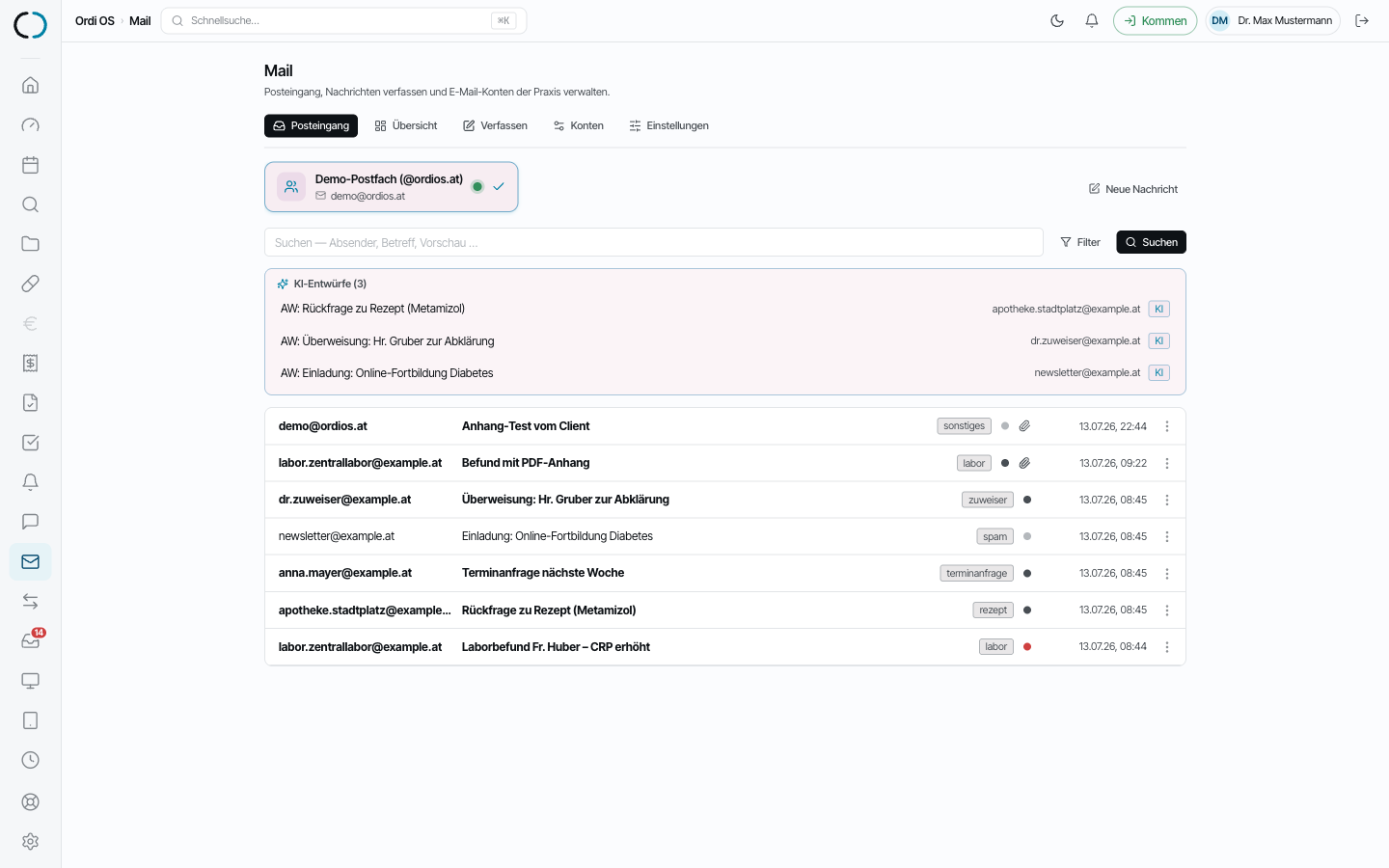The width and height of the screenshot is (1389, 868).
Task: Switch to the Verfassen tab
Action: click(x=495, y=125)
